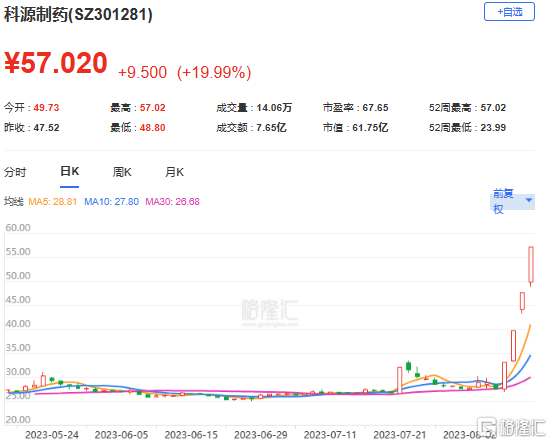Click the MA5: 28.81 indicator label
This screenshot has height=444, width=552.
(52, 202)
